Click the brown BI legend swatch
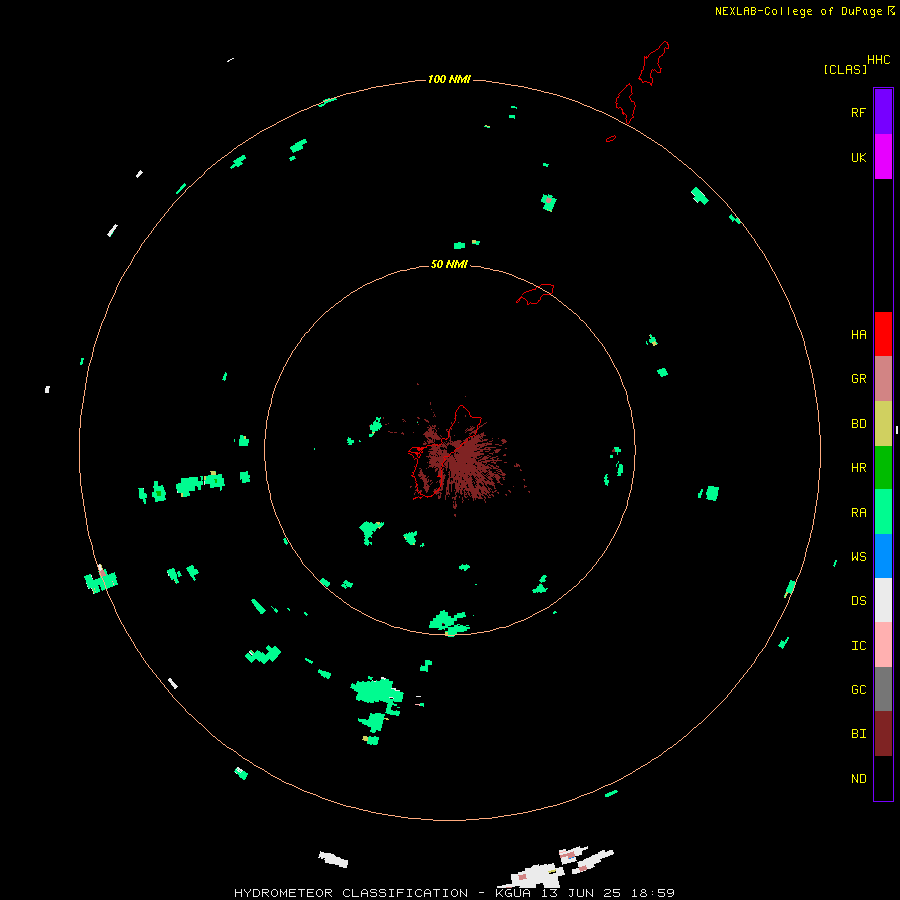Screen dimensions: 900x900 point(883,734)
